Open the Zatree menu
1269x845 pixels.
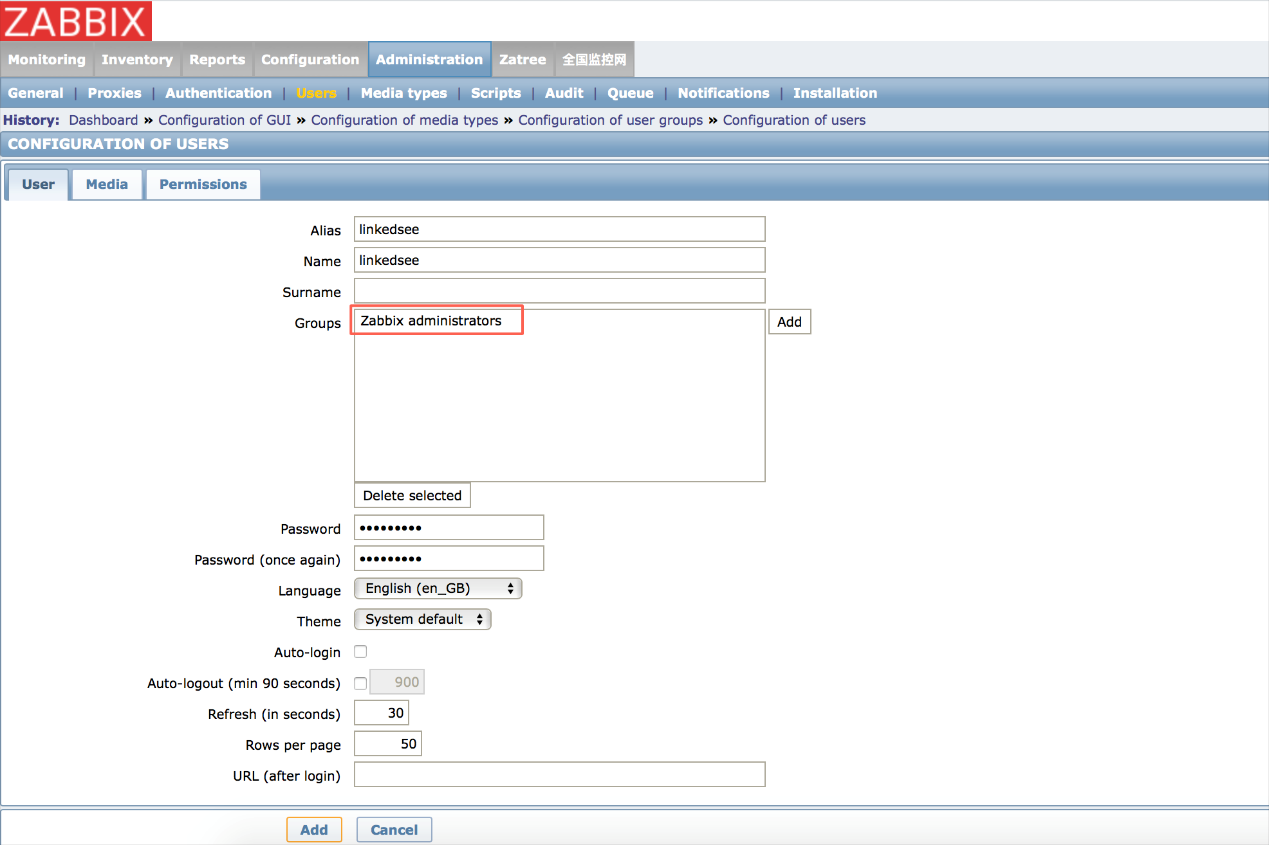(x=523, y=60)
